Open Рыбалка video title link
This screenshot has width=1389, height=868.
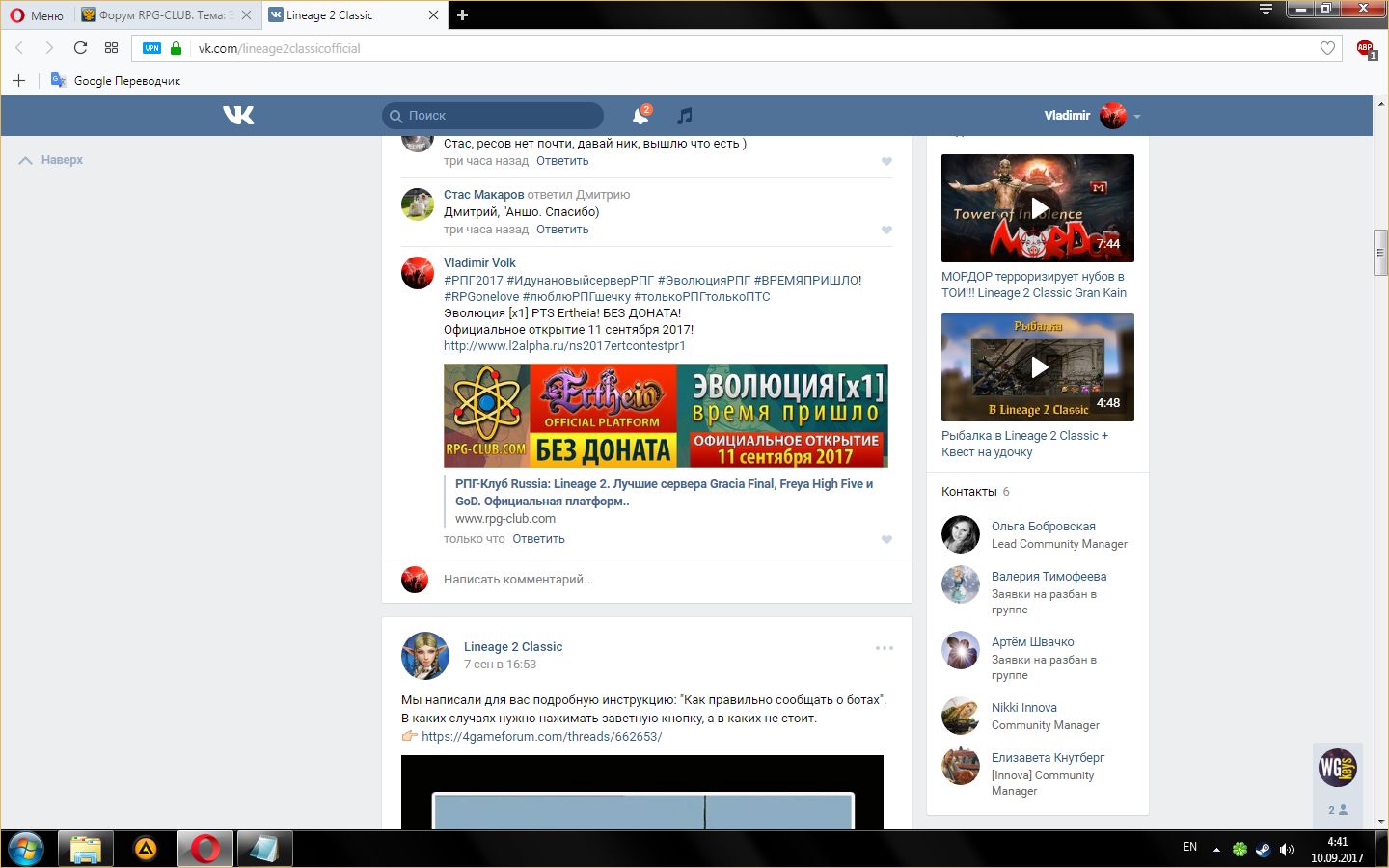1025,444
